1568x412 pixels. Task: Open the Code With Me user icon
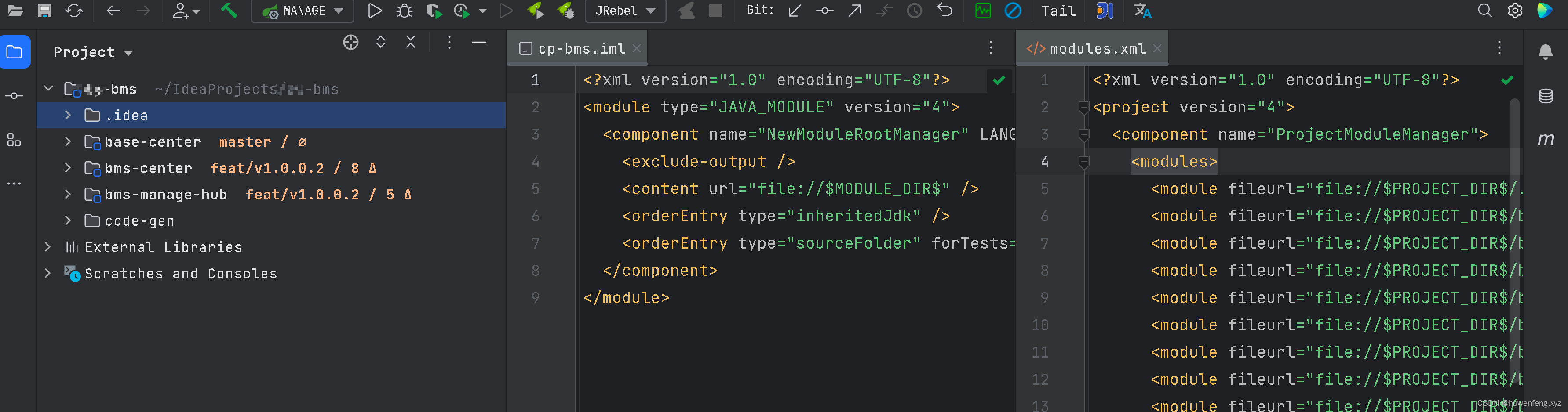pyautogui.click(x=186, y=11)
